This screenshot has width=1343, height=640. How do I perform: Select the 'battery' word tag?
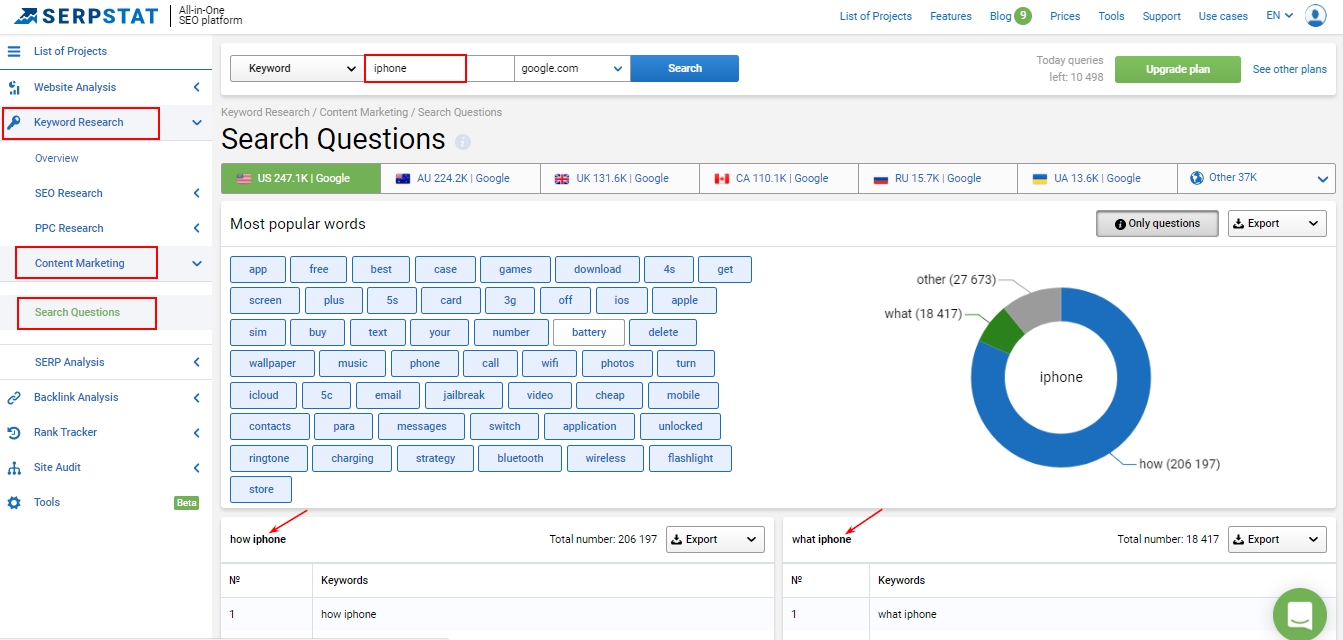click(589, 332)
